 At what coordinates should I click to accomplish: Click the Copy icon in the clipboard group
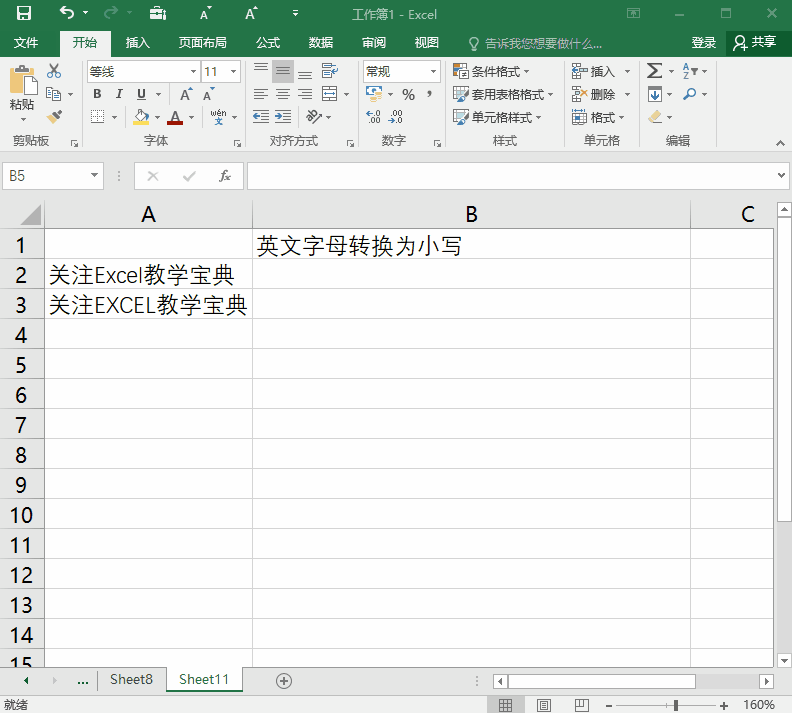pos(54,94)
